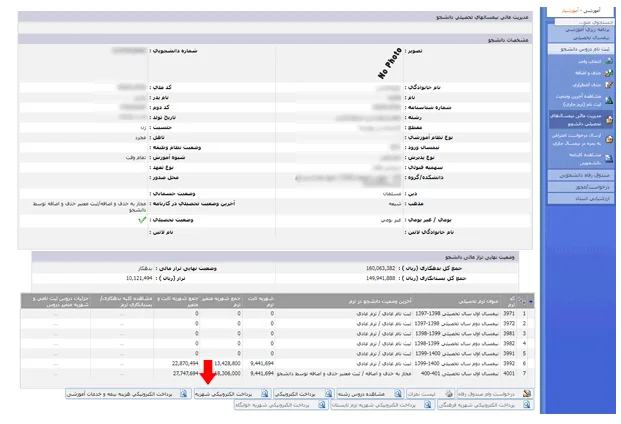Select مدیریت مالی نیمسالهای تحصیلی icon

[609, 120]
